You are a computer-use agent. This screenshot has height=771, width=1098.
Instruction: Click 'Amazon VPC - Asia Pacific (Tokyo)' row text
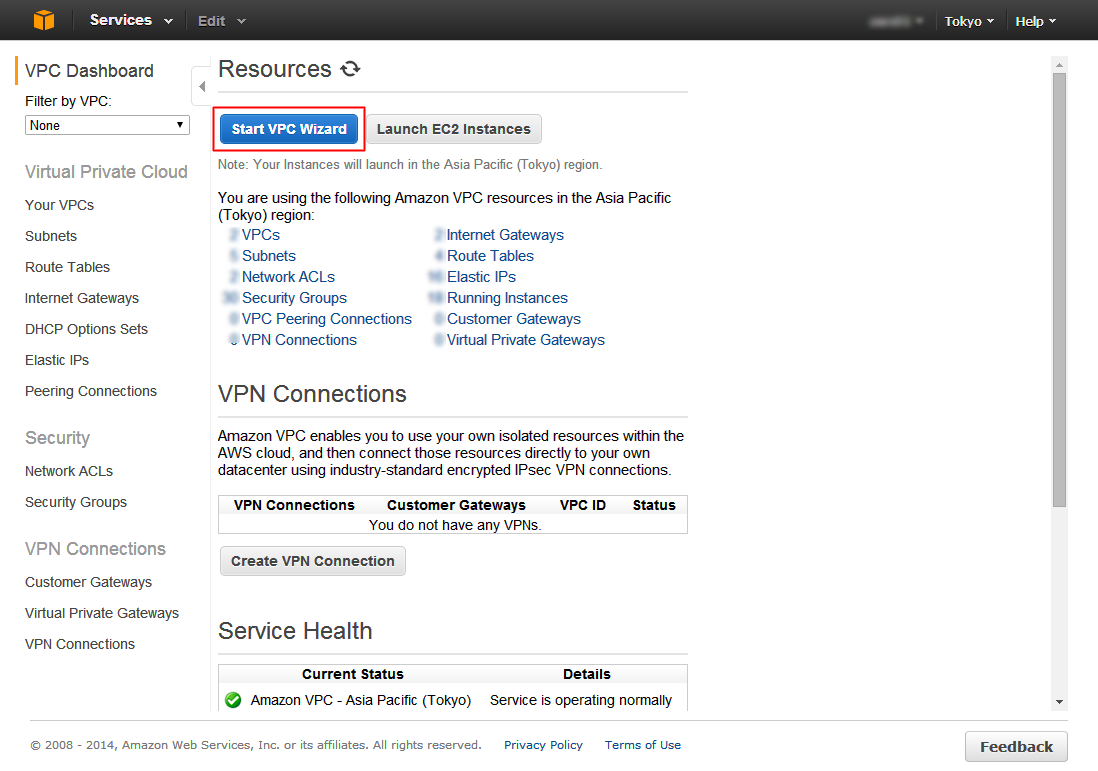tap(361, 700)
